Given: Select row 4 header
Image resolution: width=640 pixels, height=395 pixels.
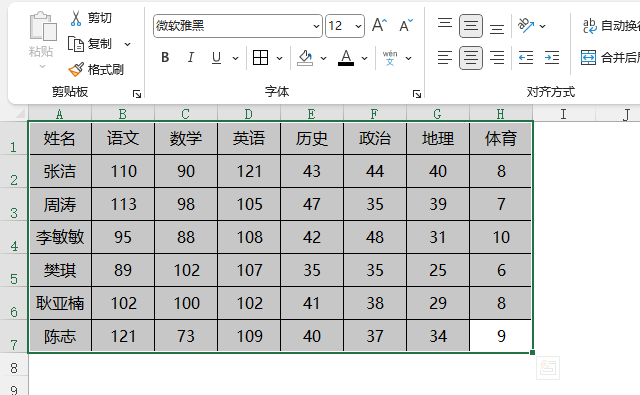Looking at the screenshot, I should click(x=13, y=237).
